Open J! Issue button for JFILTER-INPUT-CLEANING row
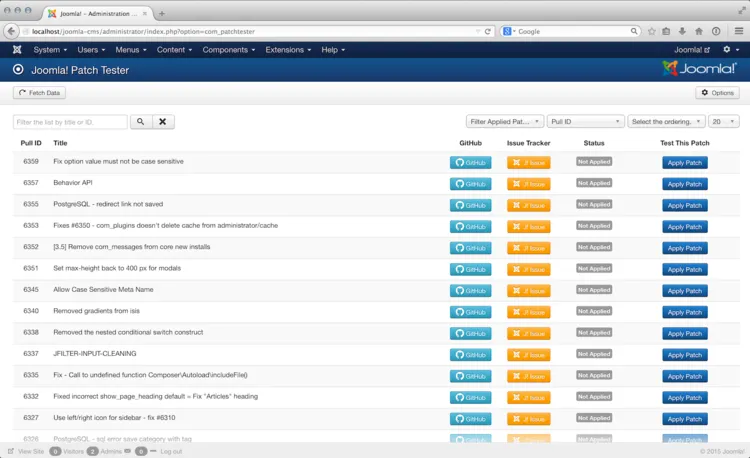Image resolution: width=750 pixels, height=458 pixels. tap(529, 355)
